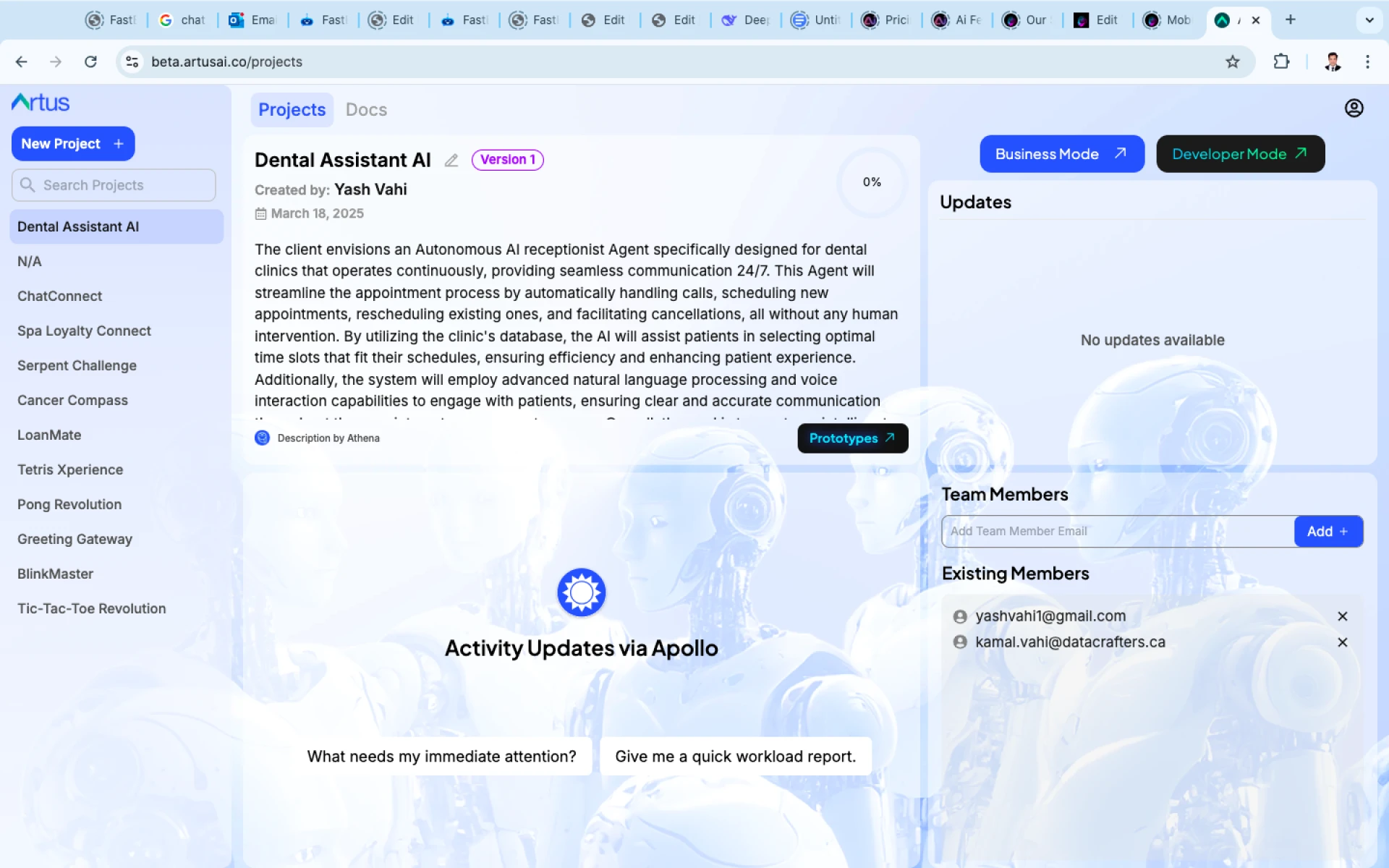Remove yashvahi1@gmail.com with its X icon
The image size is (1389, 868).
pos(1342,616)
